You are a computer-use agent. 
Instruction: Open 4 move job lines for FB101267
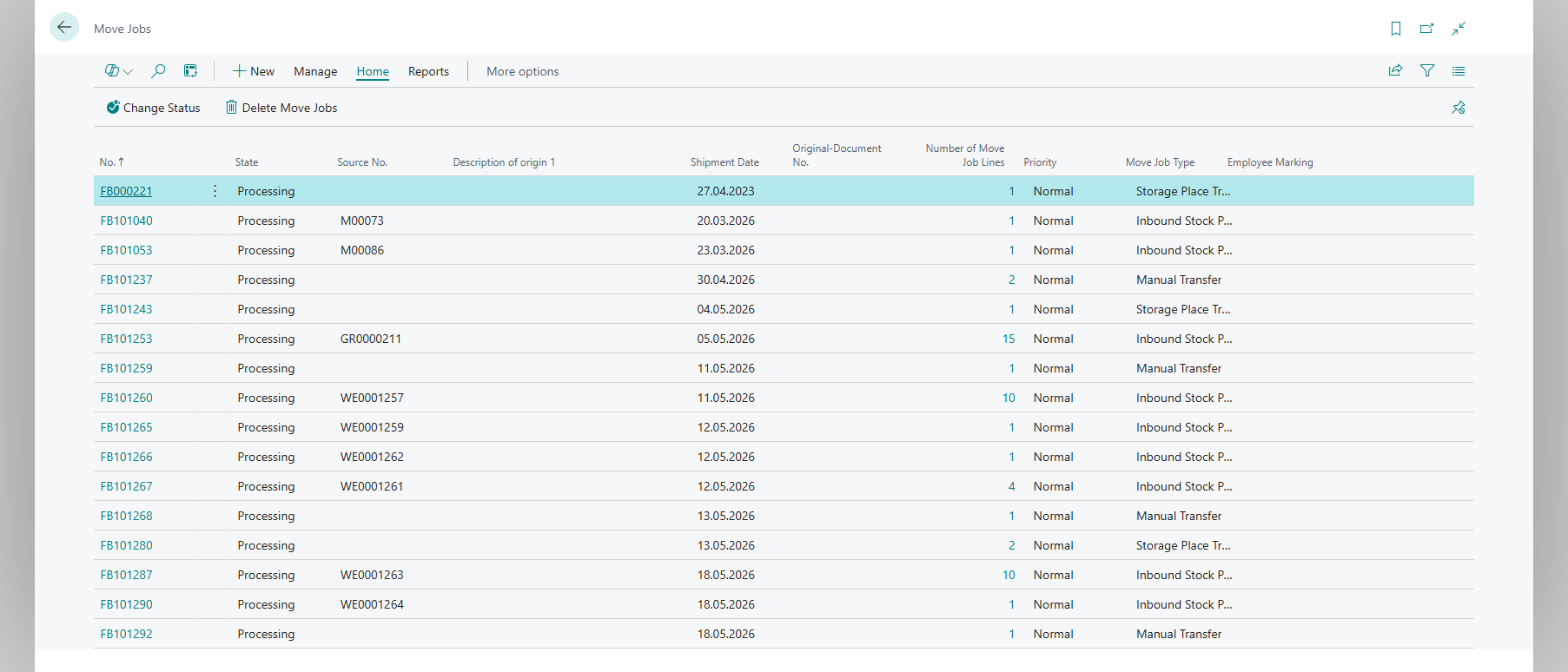(1011, 486)
